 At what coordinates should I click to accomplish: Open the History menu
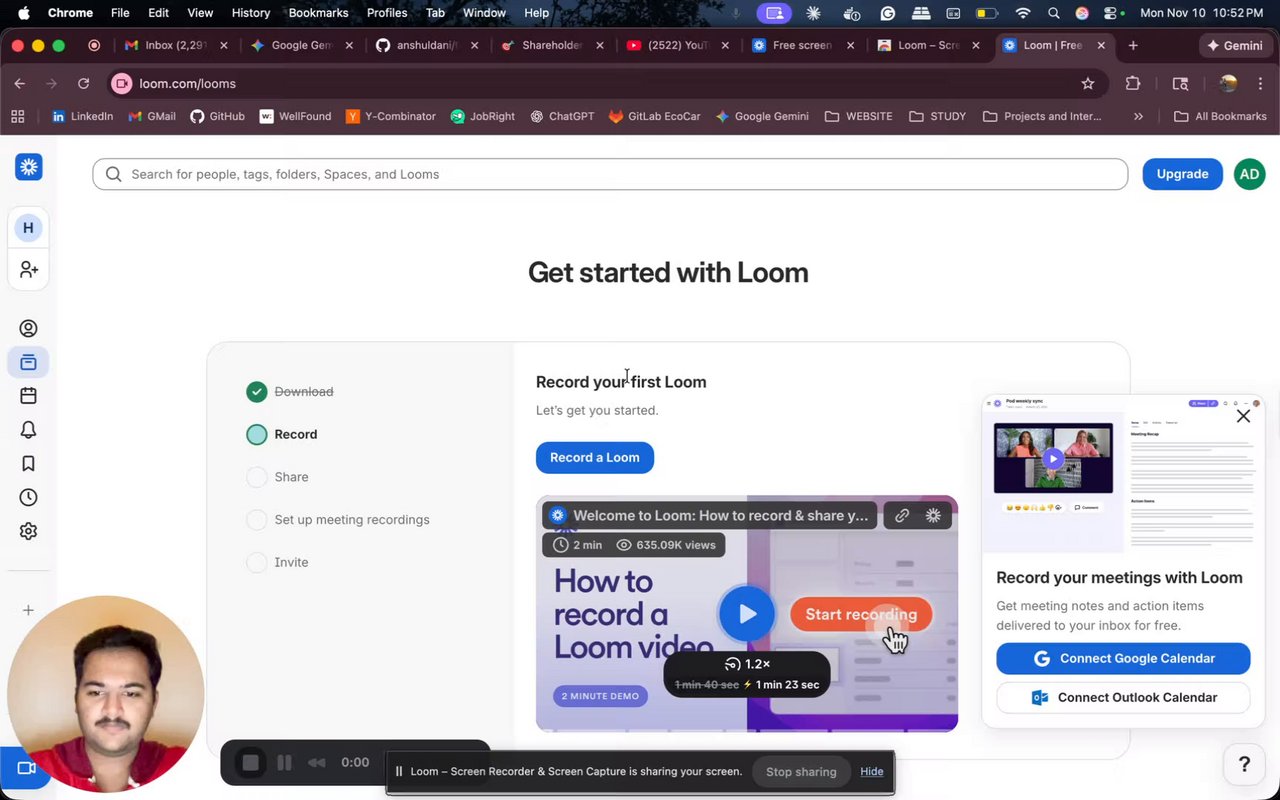[x=250, y=13]
